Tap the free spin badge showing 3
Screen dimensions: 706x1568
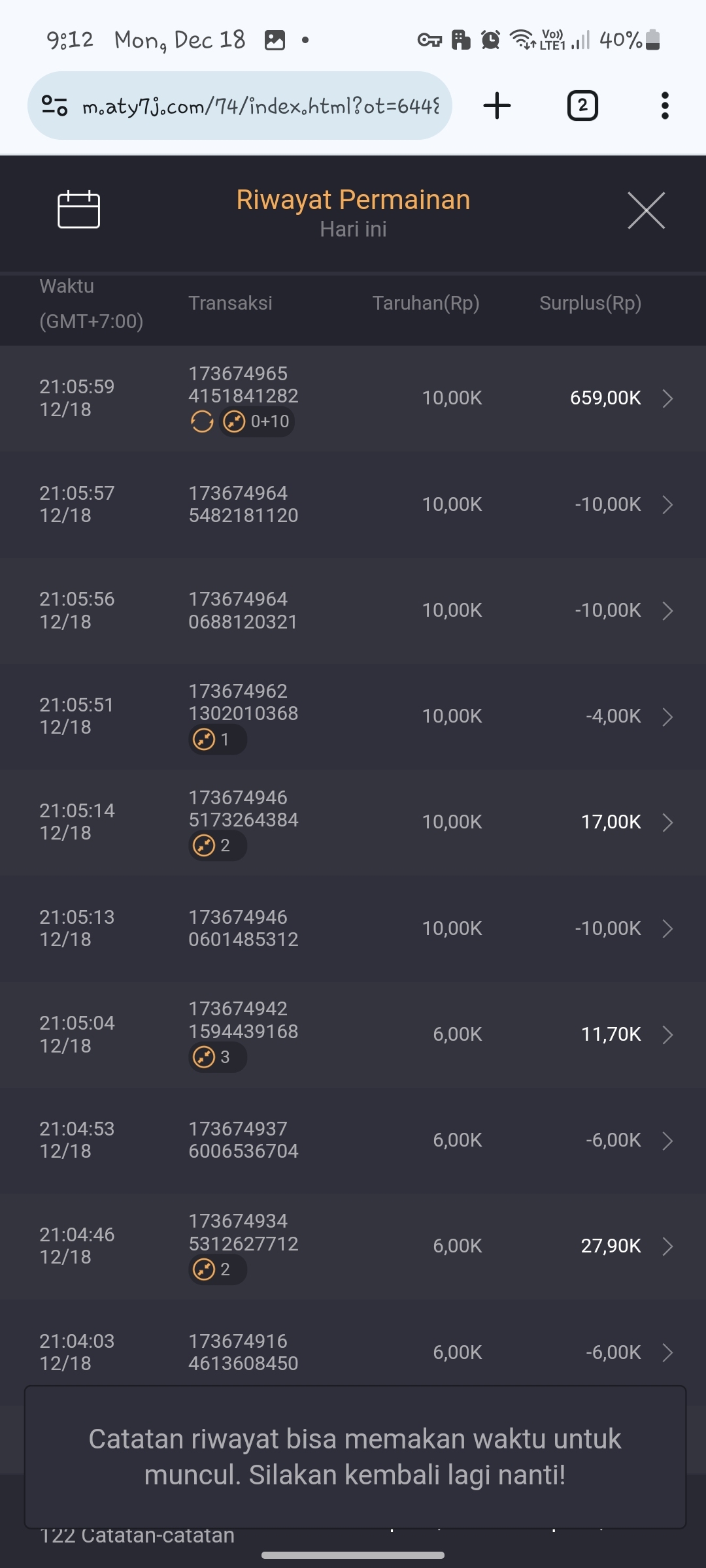click(217, 1057)
